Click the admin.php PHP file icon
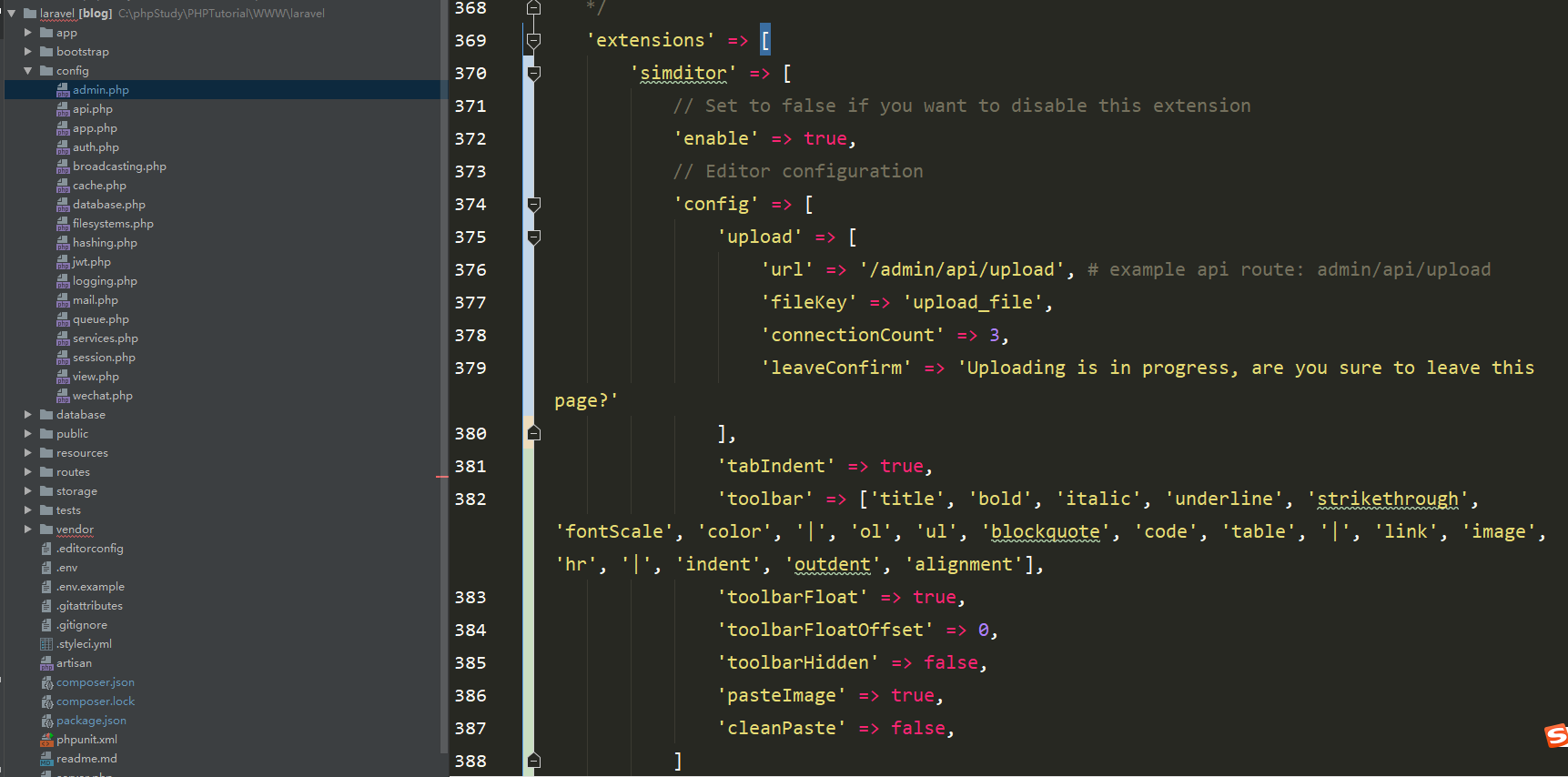The width and height of the screenshot is (1568, 777). tap(63, 89)
